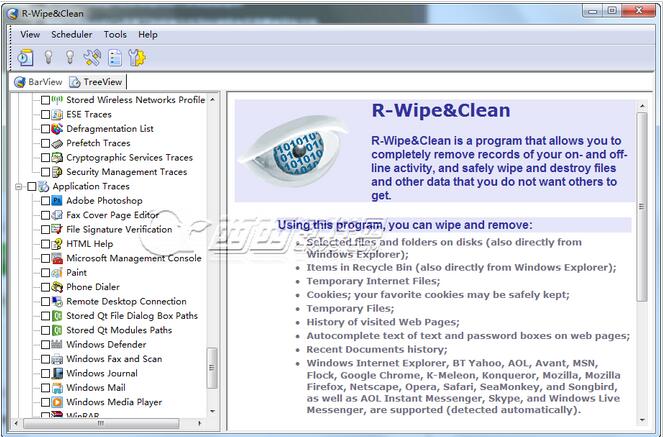Click the lightbulb icon beside the wrench-and-hammer icon
This screenshot has height=437, width=663.
pos(70,57)
